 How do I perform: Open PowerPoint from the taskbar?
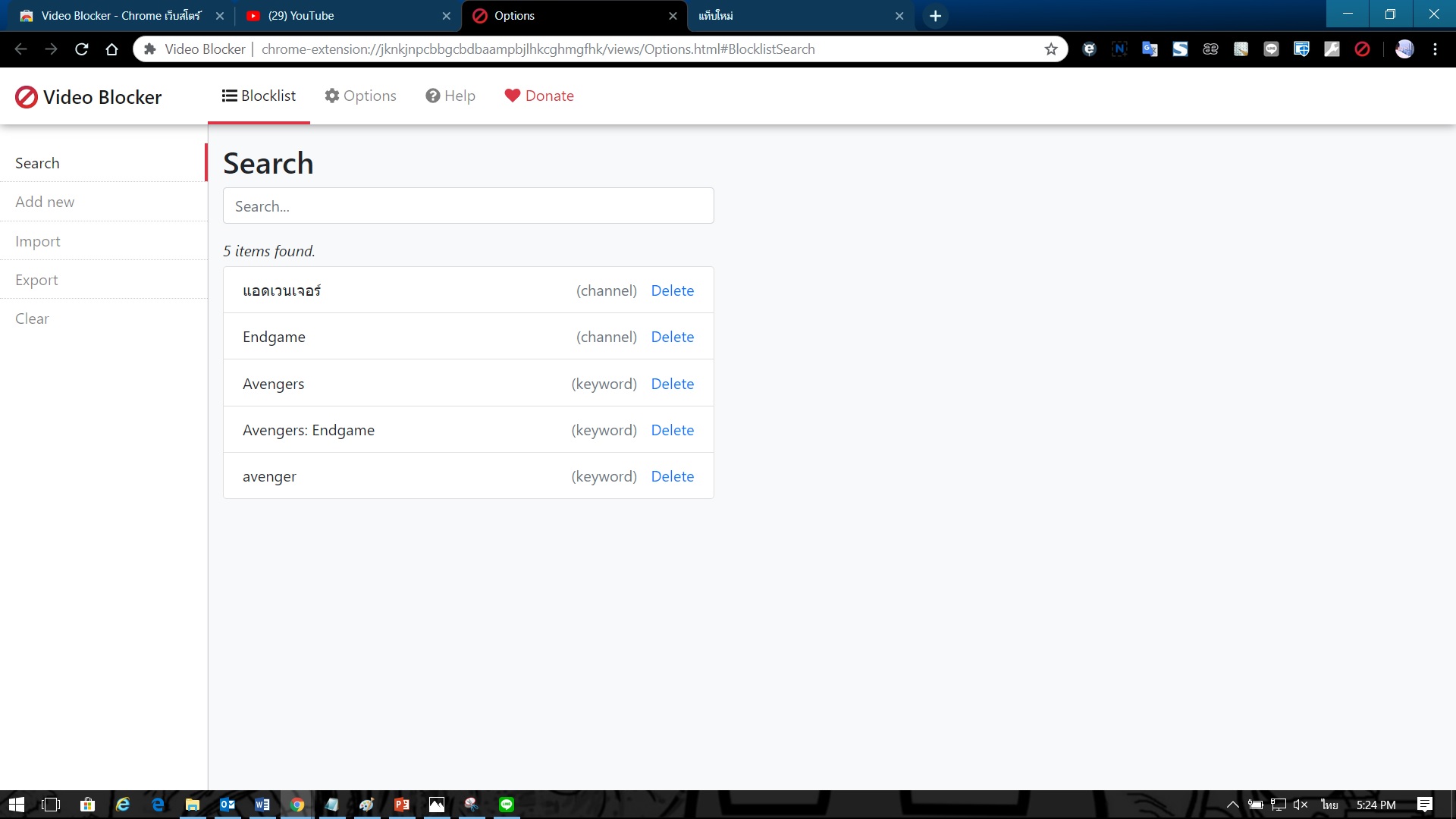coord(402,805)
